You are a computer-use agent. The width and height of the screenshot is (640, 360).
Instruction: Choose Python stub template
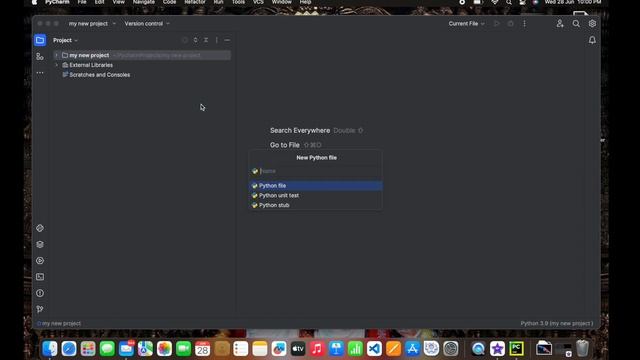click(x=316, y=205)
